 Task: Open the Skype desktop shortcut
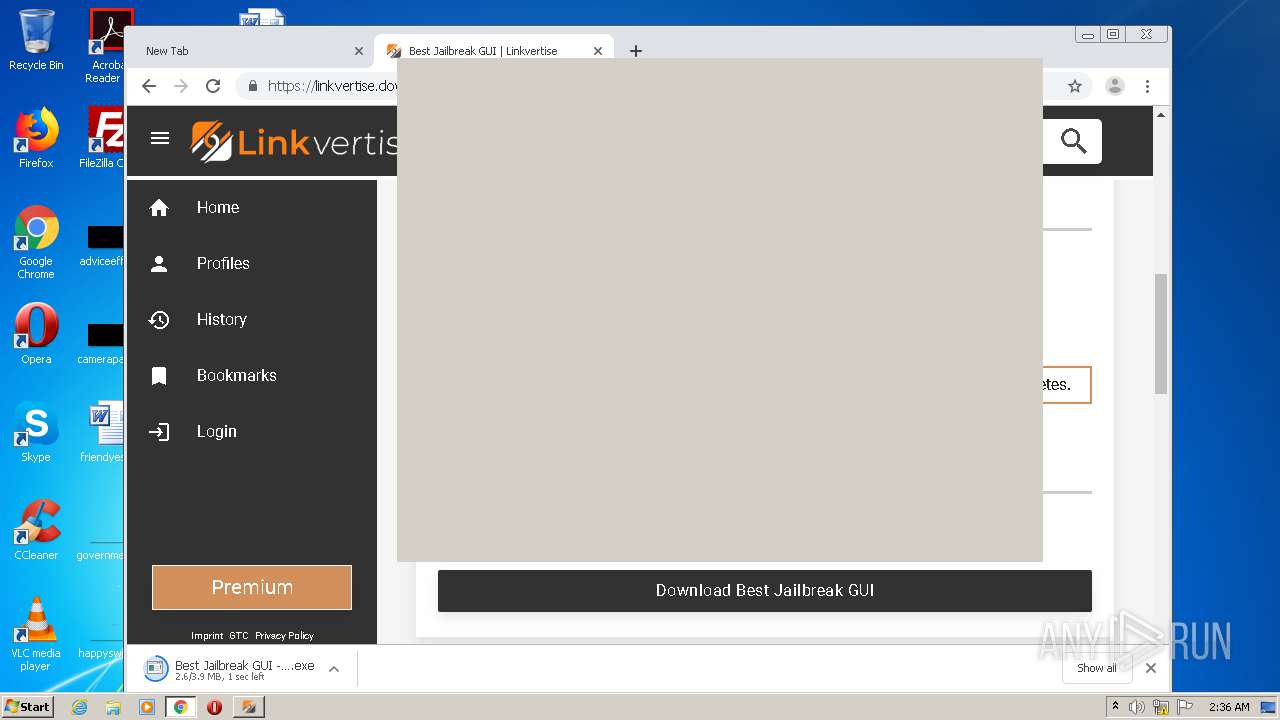pos(36,432)
